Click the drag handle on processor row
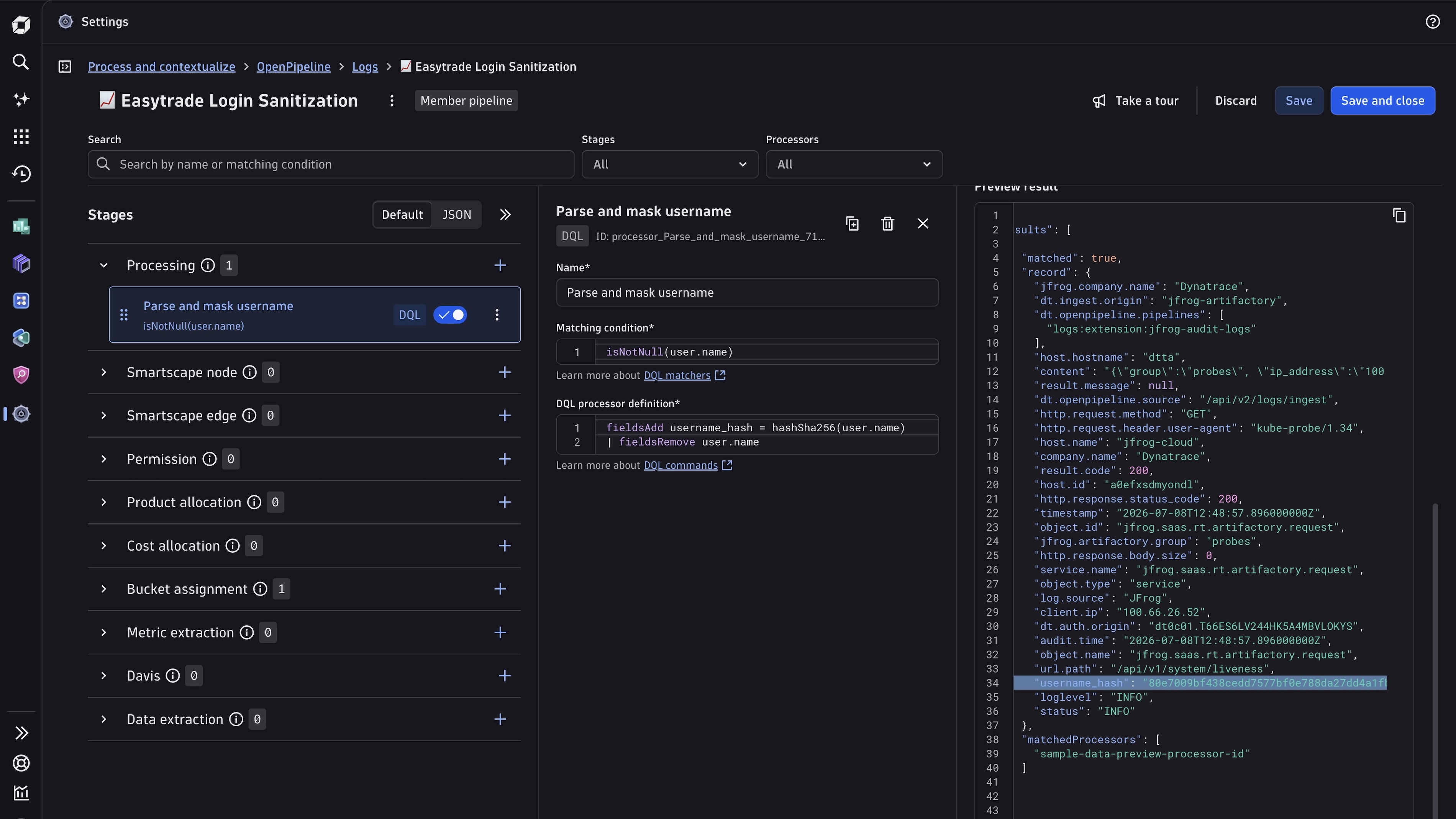Image resolution: width=1456 pixels, height=819 pixels. point(124,315)
